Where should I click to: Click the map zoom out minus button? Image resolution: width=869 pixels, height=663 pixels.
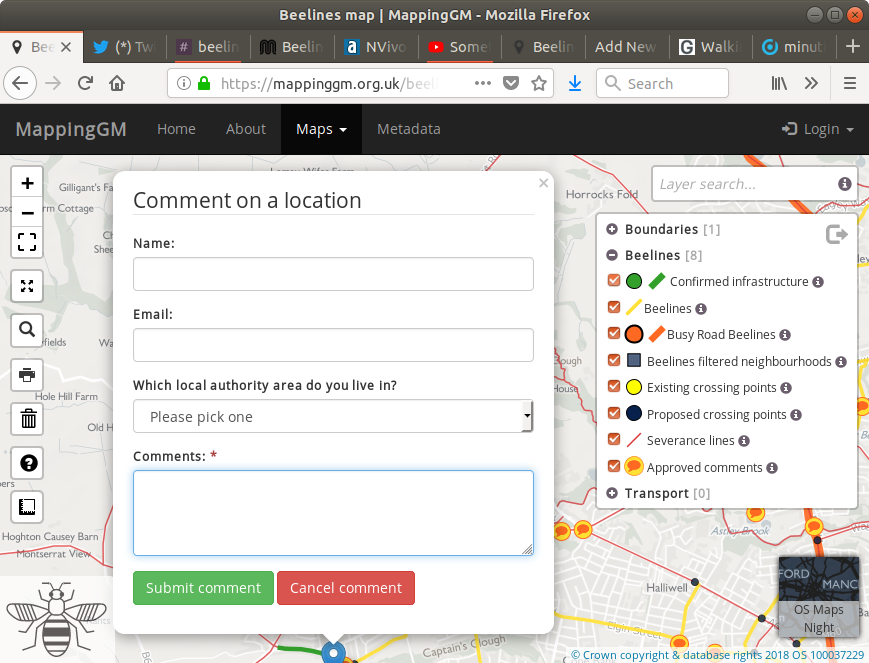(27, 212)
